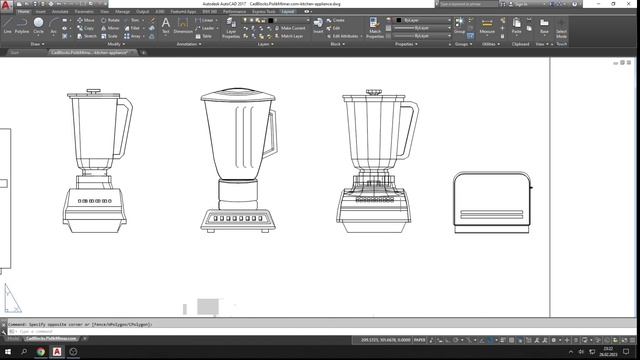Open the Home ribbon tab
The image size is (640, 360).
23,11
